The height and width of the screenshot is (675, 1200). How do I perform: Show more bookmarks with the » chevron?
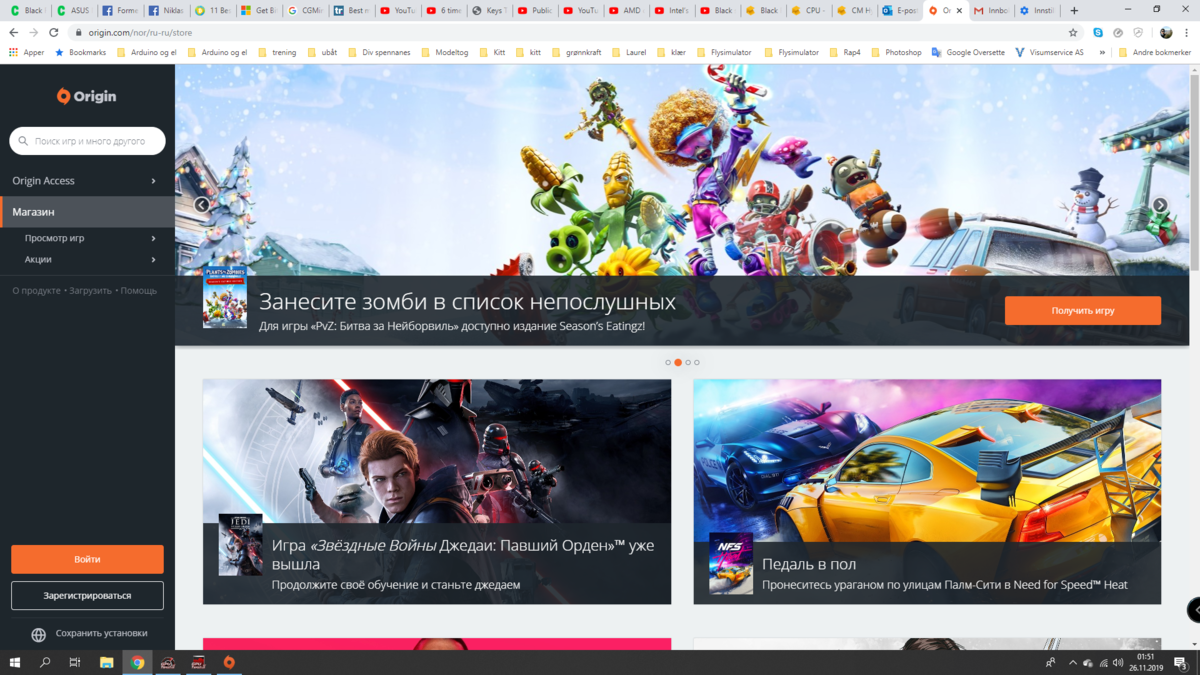click(1102, 52)
